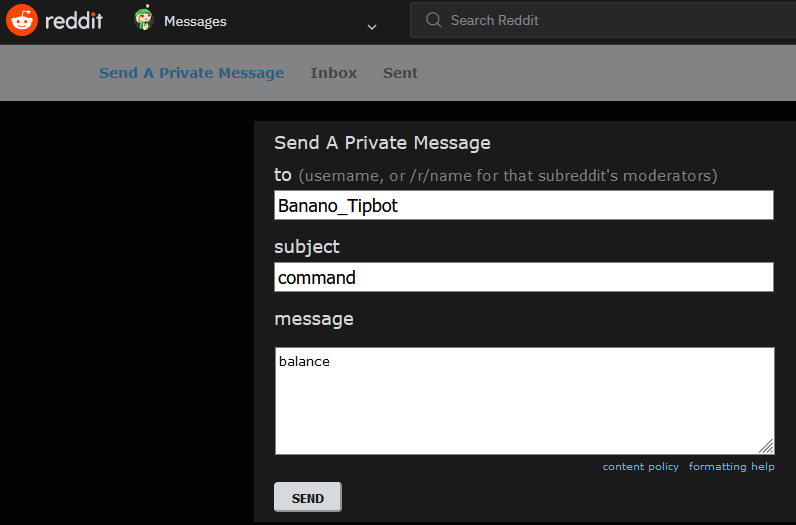796x525 pixels.
Task: Click the reddit wordmark text
Action: [x=74, y=20]
